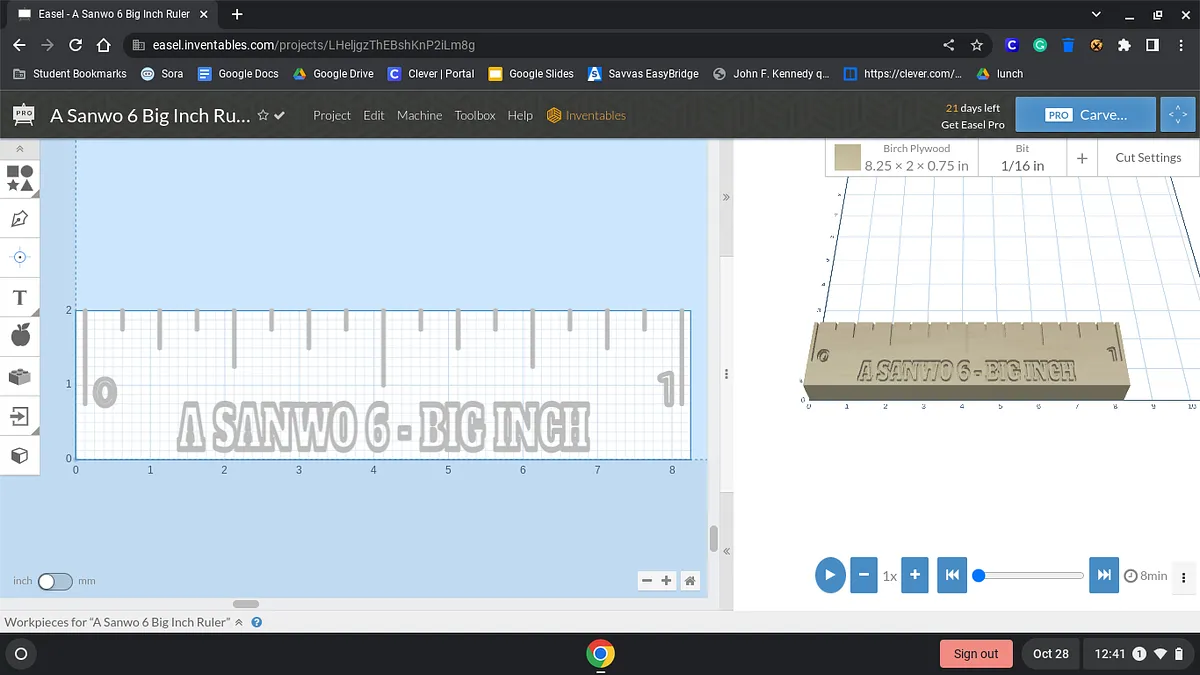Open the apple Icons library
This screenshot has width=1200, height=675.
(x=20, y=336)
